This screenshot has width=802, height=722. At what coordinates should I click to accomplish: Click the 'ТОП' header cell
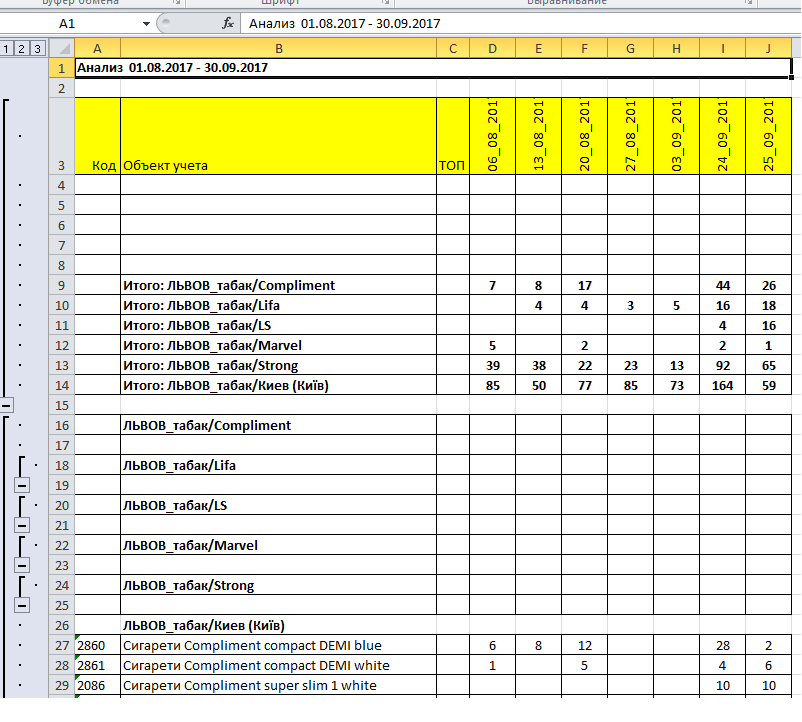[x=453, y=136]
